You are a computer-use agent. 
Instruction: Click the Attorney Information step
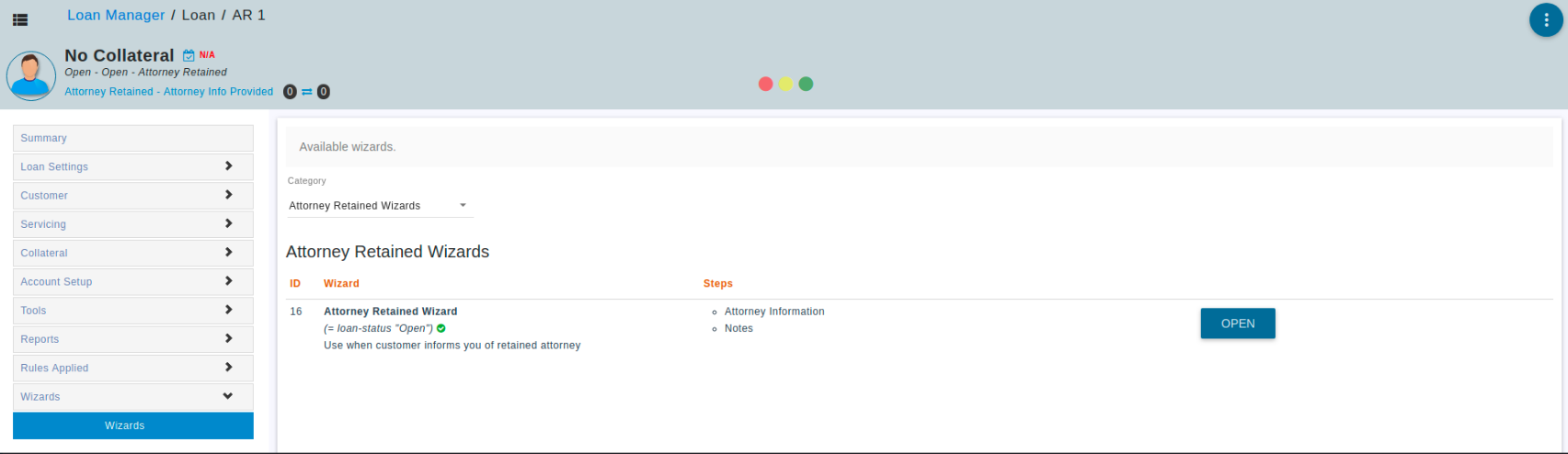774,312
